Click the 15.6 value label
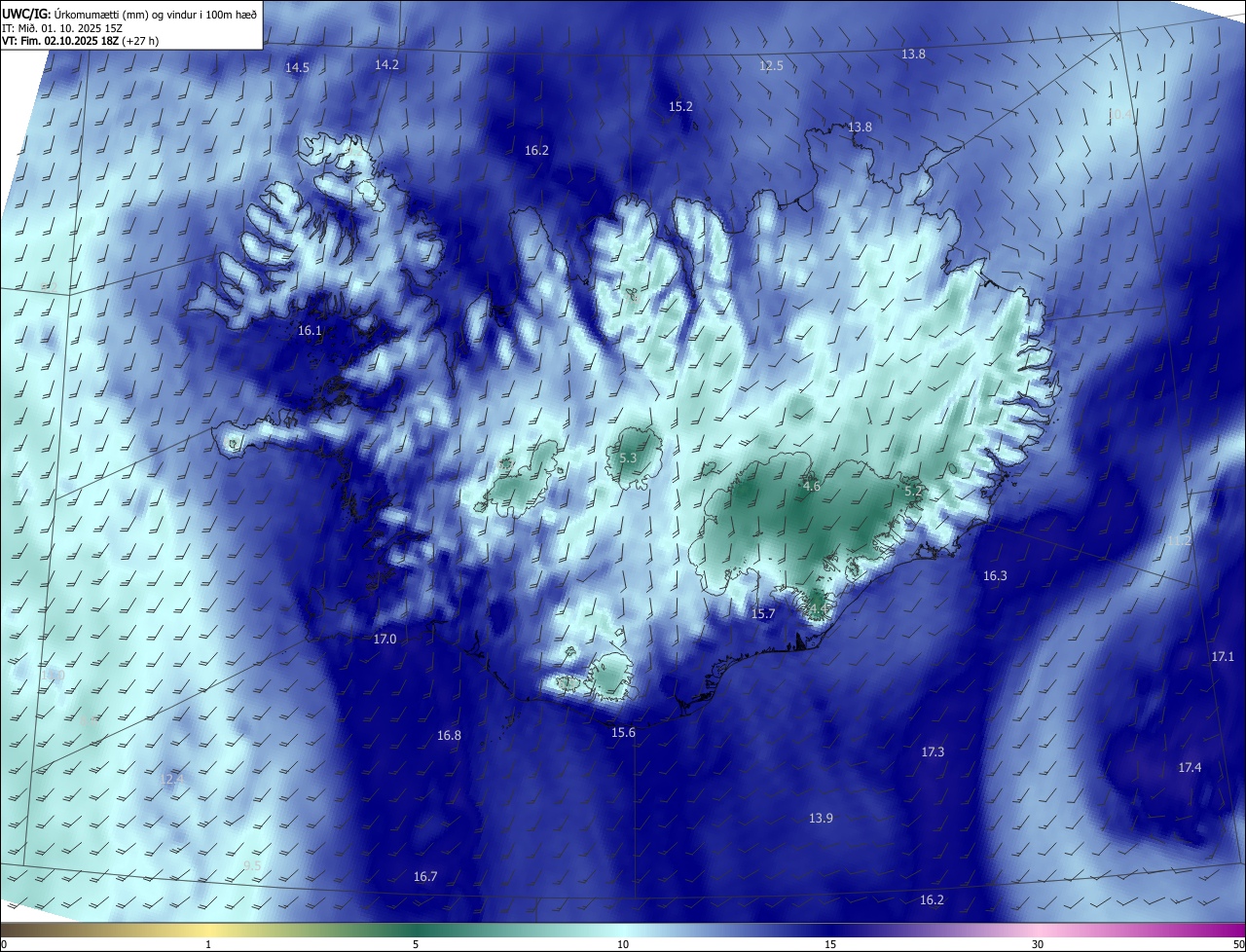The height and width of the screenshot is (952, 1246). (623, 732)
